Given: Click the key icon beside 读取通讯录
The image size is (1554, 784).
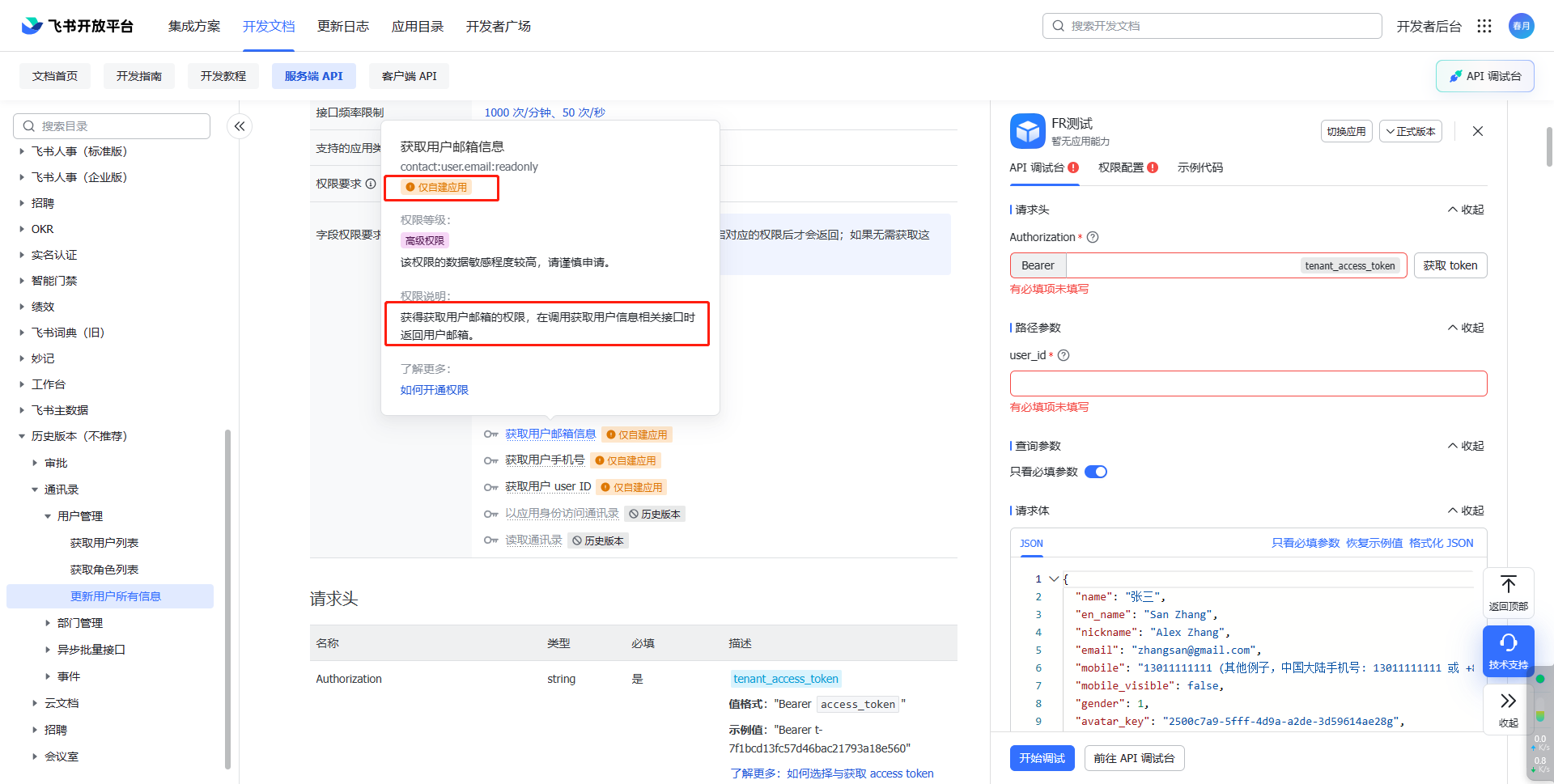Looking at the screenshot, I should (490, 540).
